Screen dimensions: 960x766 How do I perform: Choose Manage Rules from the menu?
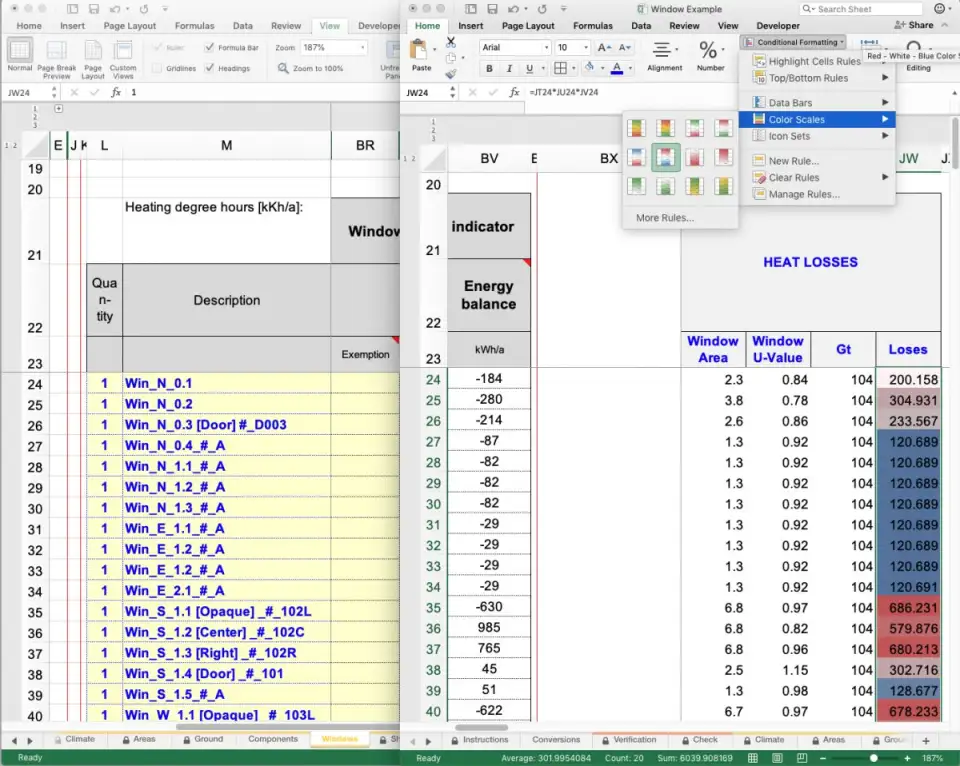click(803, 194)
